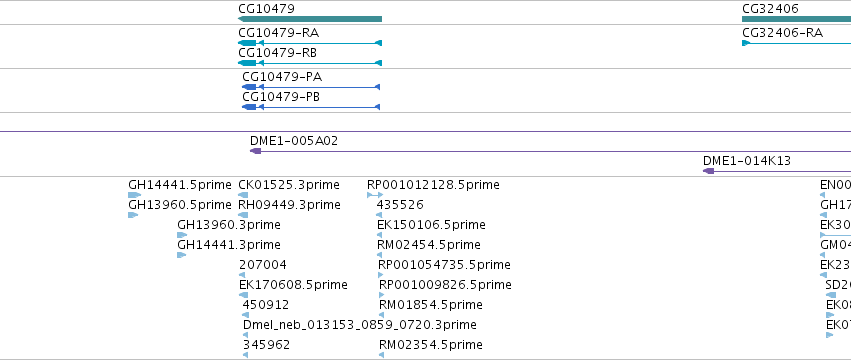Click the DME1-014K13 feature arrow
This screenshot has width=851, height=360.
click(777, 171)
